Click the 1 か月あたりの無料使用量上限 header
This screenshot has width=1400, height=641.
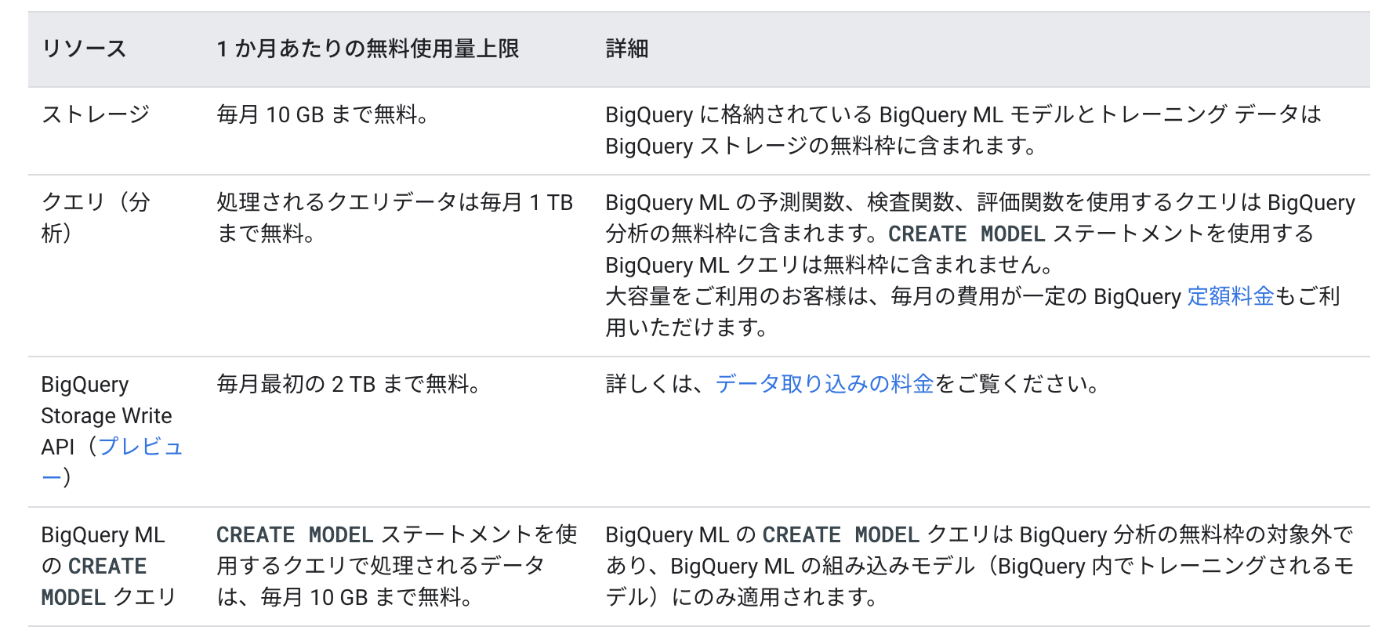pos(368,49)
